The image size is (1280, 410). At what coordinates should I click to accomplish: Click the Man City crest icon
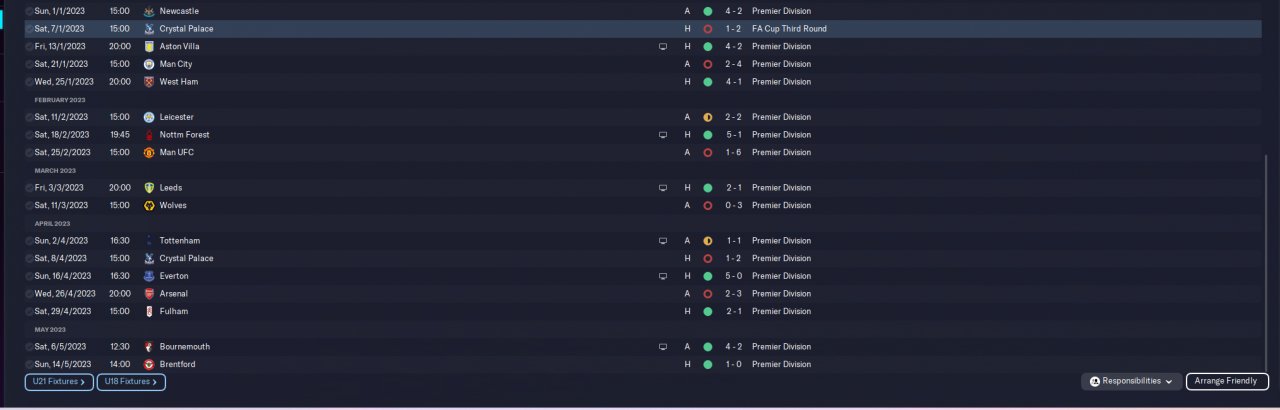click(x=149, y=64)
